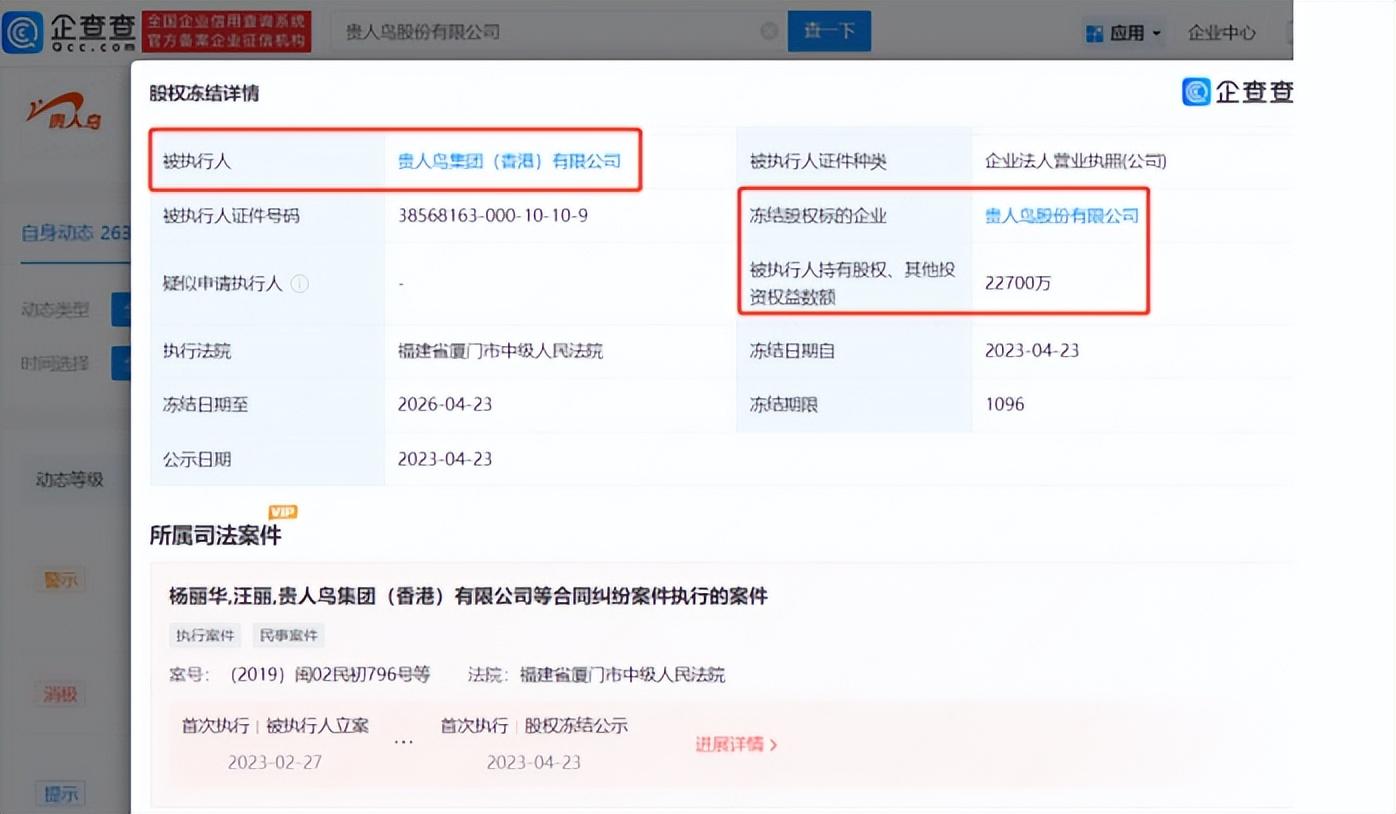Click the 提示 level label in background page

click(x=61, y=794)
